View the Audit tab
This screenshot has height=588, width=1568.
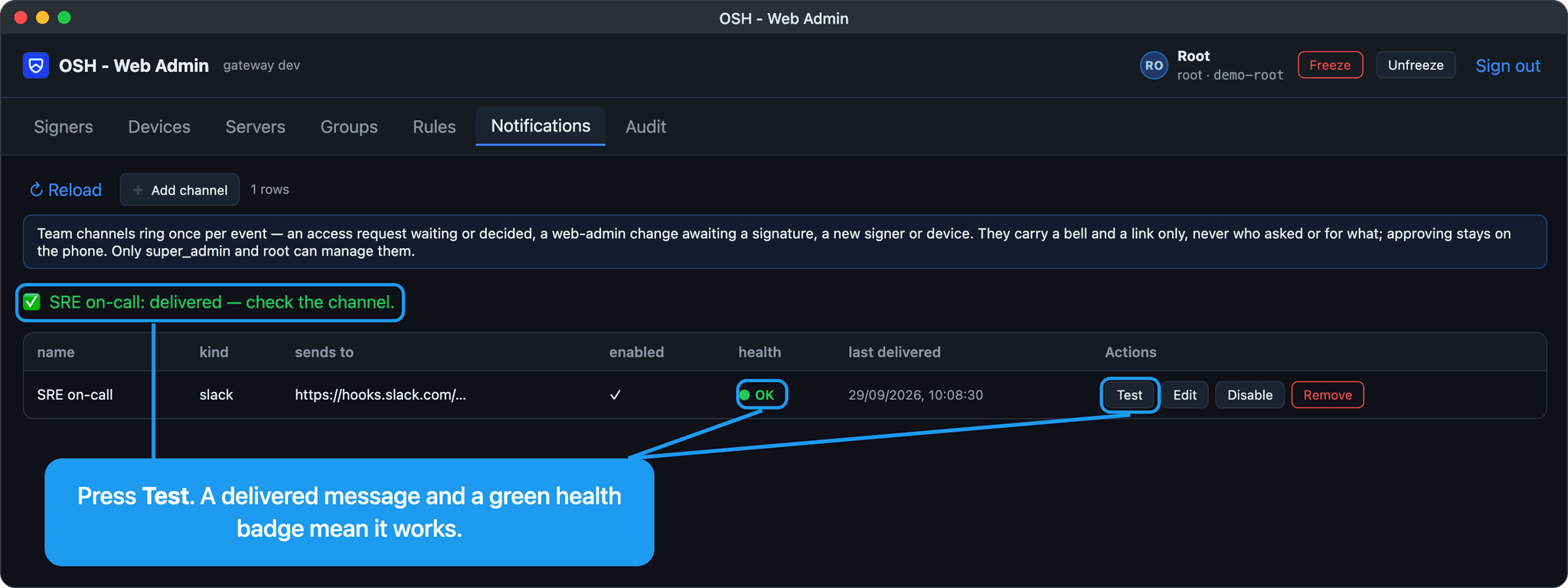click(645, 127)
